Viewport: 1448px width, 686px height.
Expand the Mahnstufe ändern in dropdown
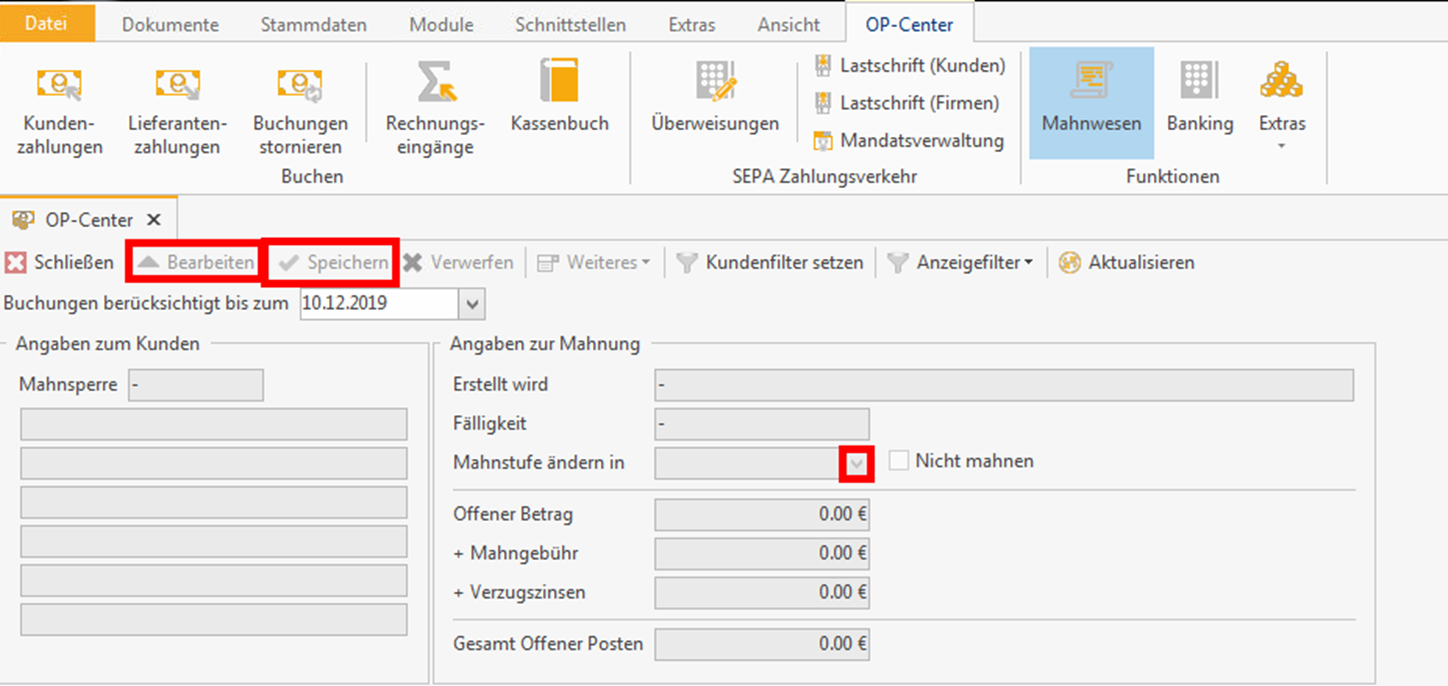tap(857, 464)
